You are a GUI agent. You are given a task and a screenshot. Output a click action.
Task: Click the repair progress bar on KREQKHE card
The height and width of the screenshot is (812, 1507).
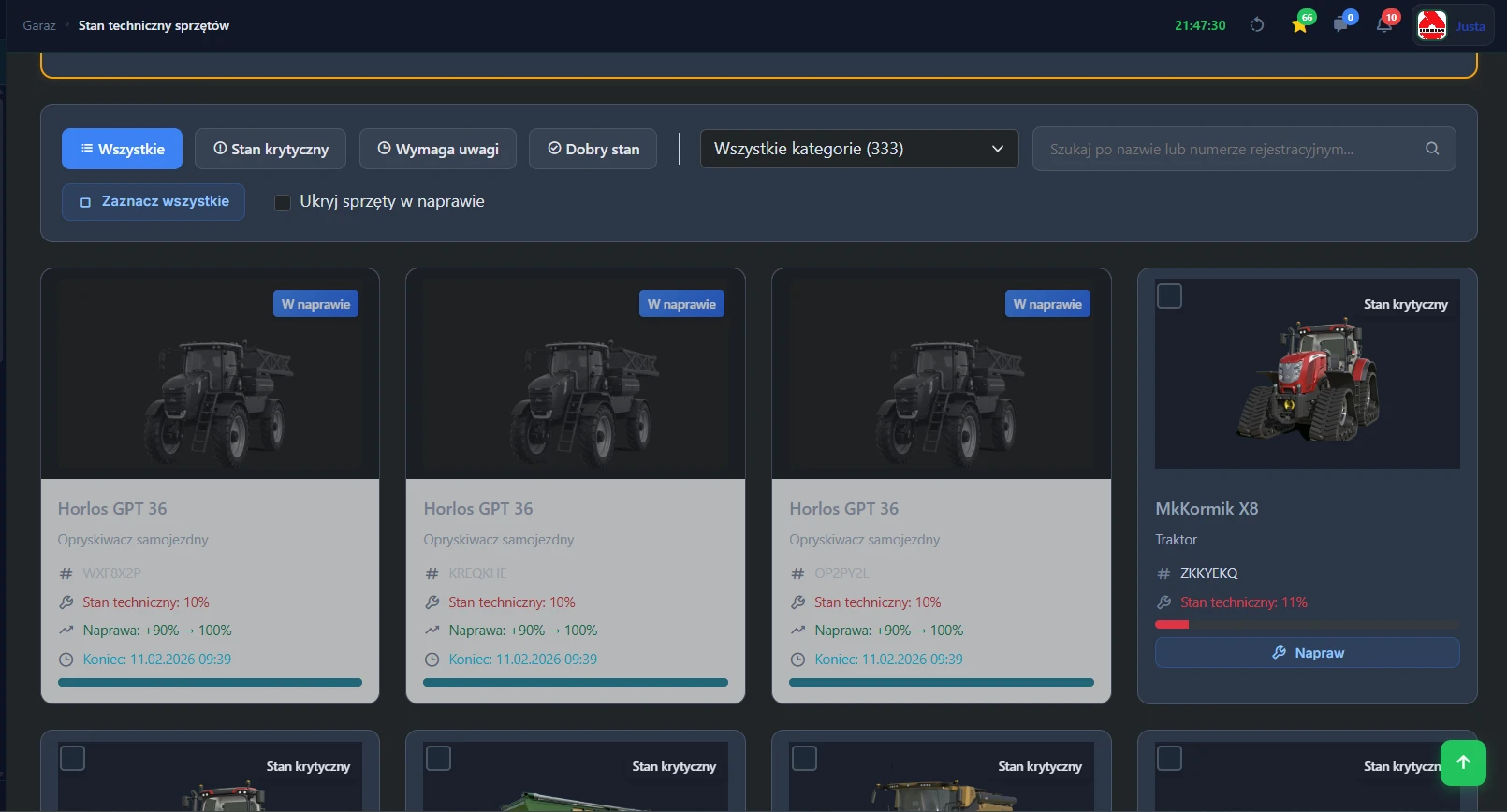[x=576, y=683]
